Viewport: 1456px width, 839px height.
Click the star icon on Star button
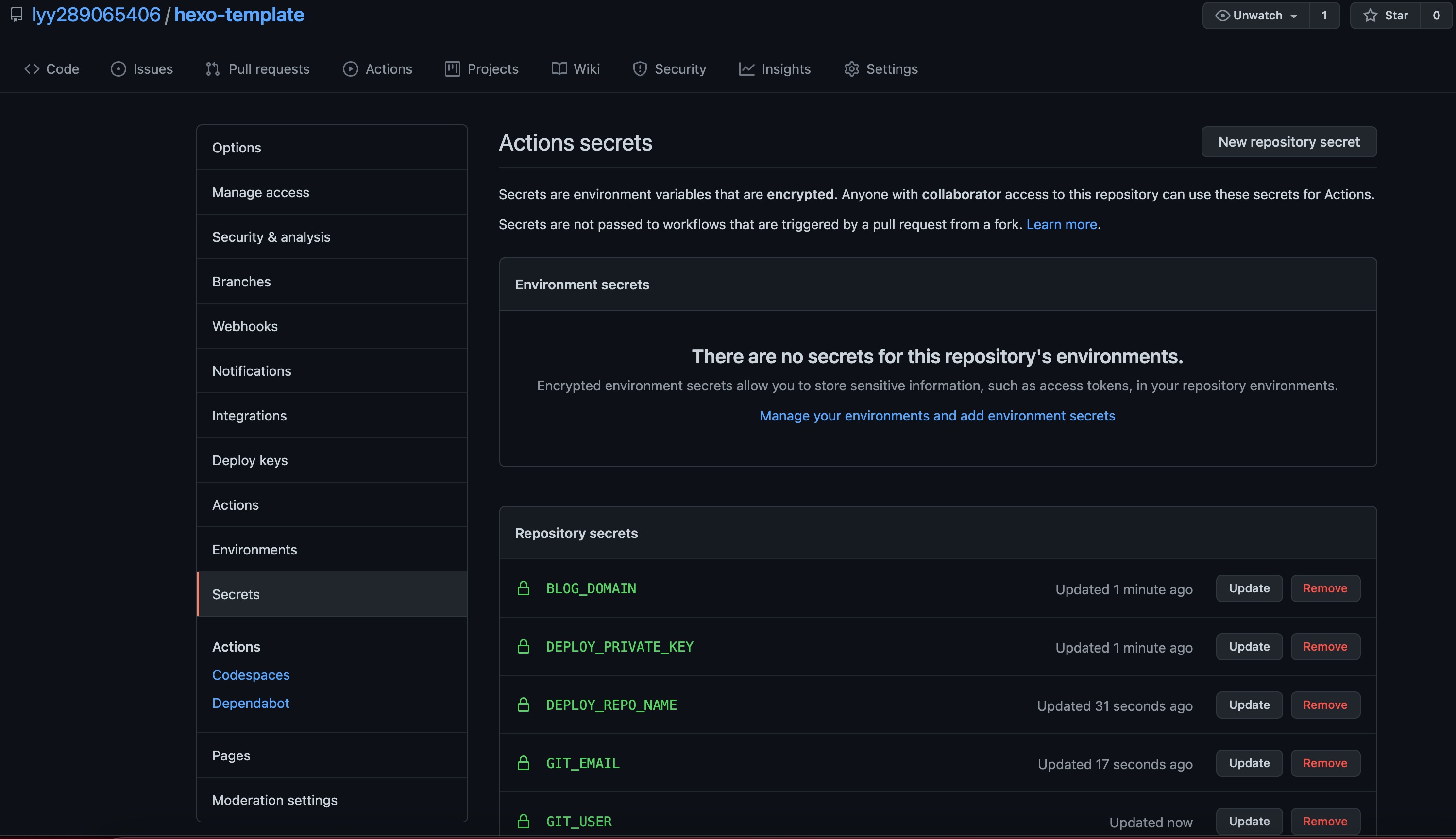[1371, 16]
